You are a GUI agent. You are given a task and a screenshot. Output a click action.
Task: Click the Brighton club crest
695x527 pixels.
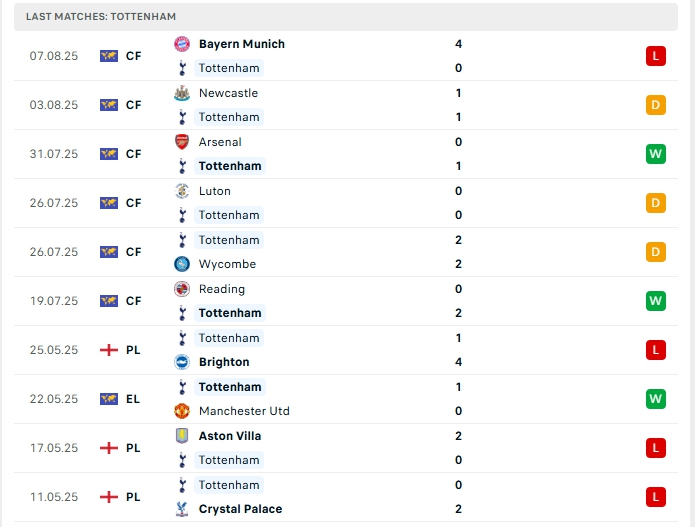182,362
